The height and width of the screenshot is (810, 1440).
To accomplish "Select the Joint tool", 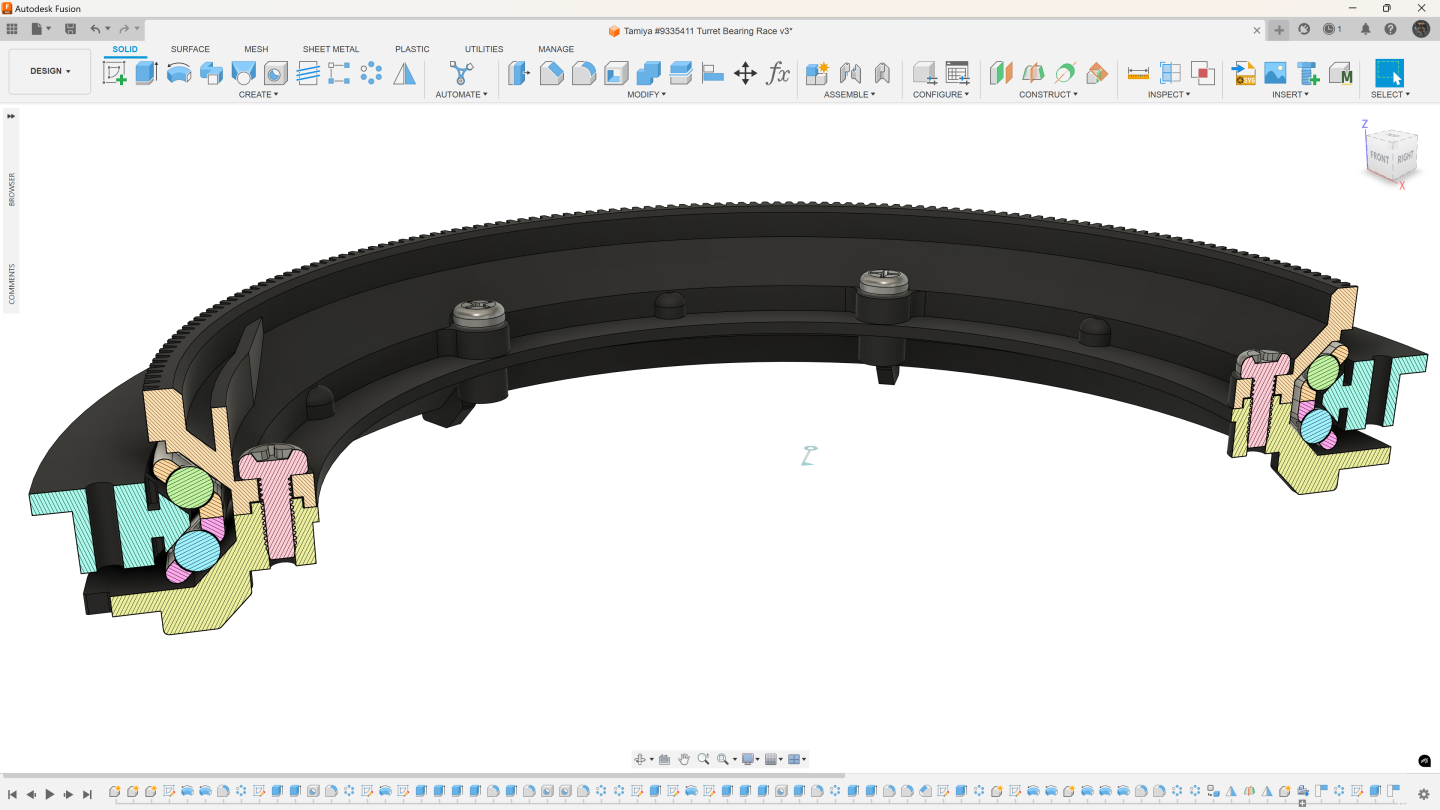I will 850,73.
